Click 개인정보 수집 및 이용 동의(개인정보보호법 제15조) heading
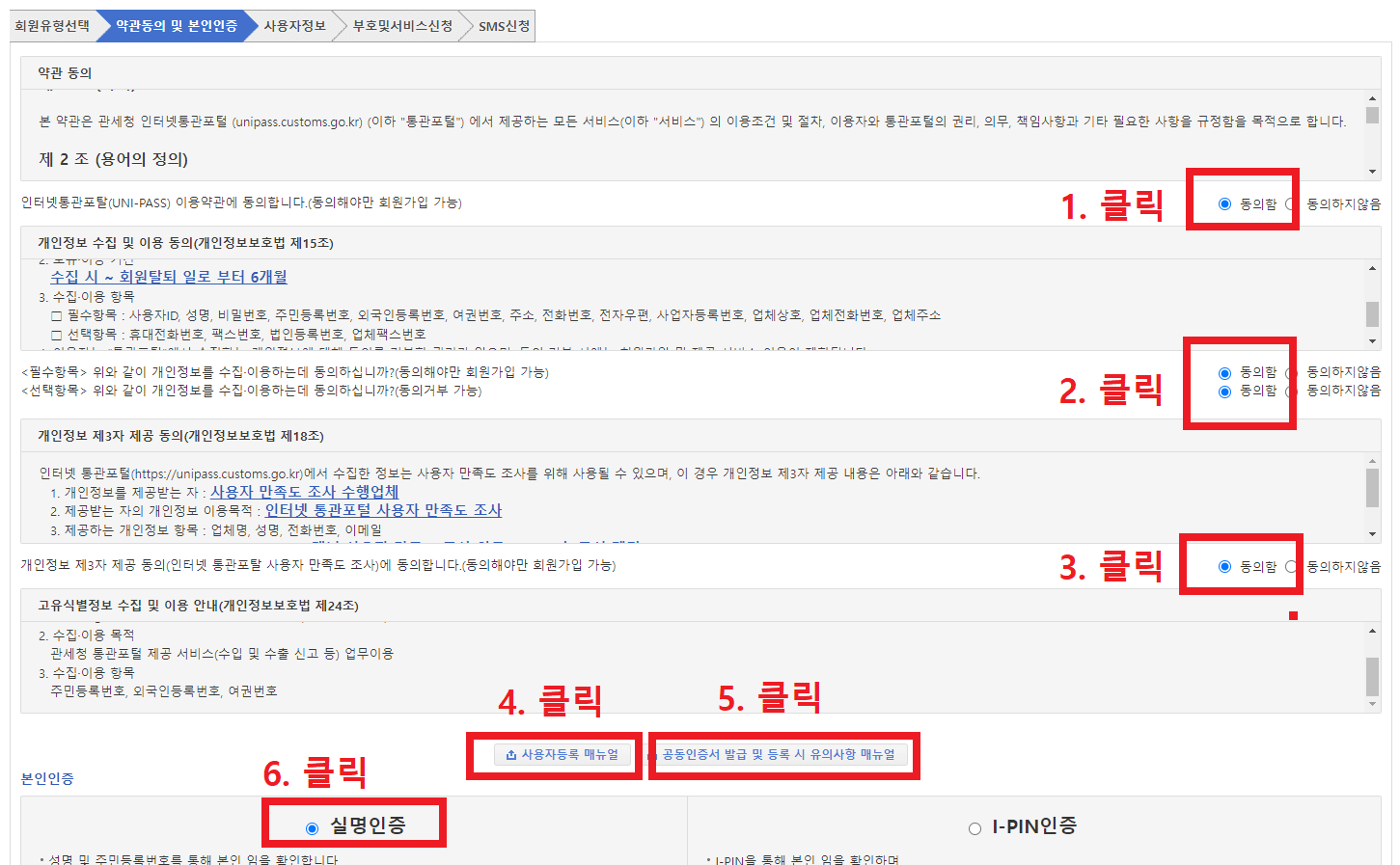This screenshot has width=1400, height=865. (185, 243)
